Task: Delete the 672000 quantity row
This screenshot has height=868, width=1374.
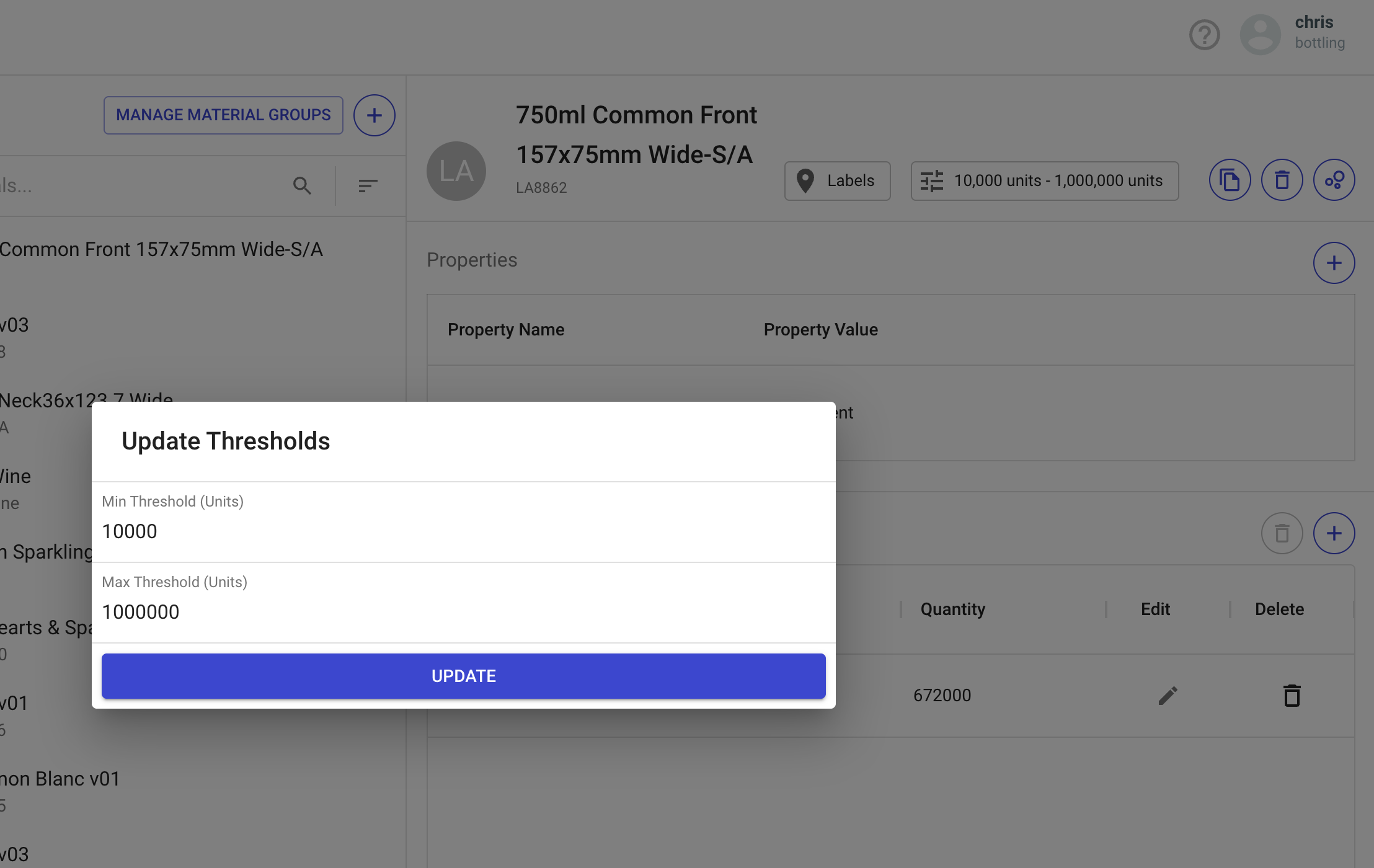Action: coord(1292,696)
